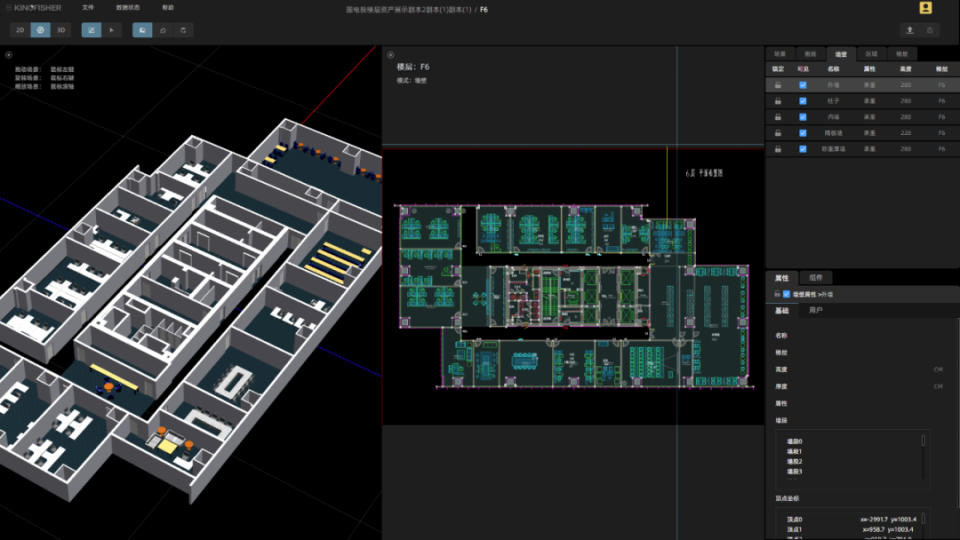Select the arrow pointer tool
The width and height of the screenshot is (960, 540).
(111, 30)
